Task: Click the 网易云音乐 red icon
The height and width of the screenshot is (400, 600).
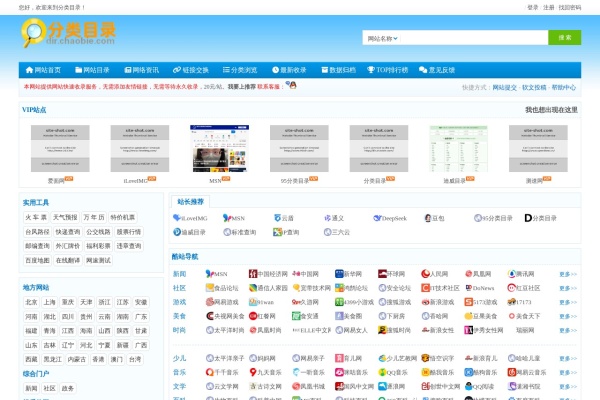Action: (x=512, y=372)
